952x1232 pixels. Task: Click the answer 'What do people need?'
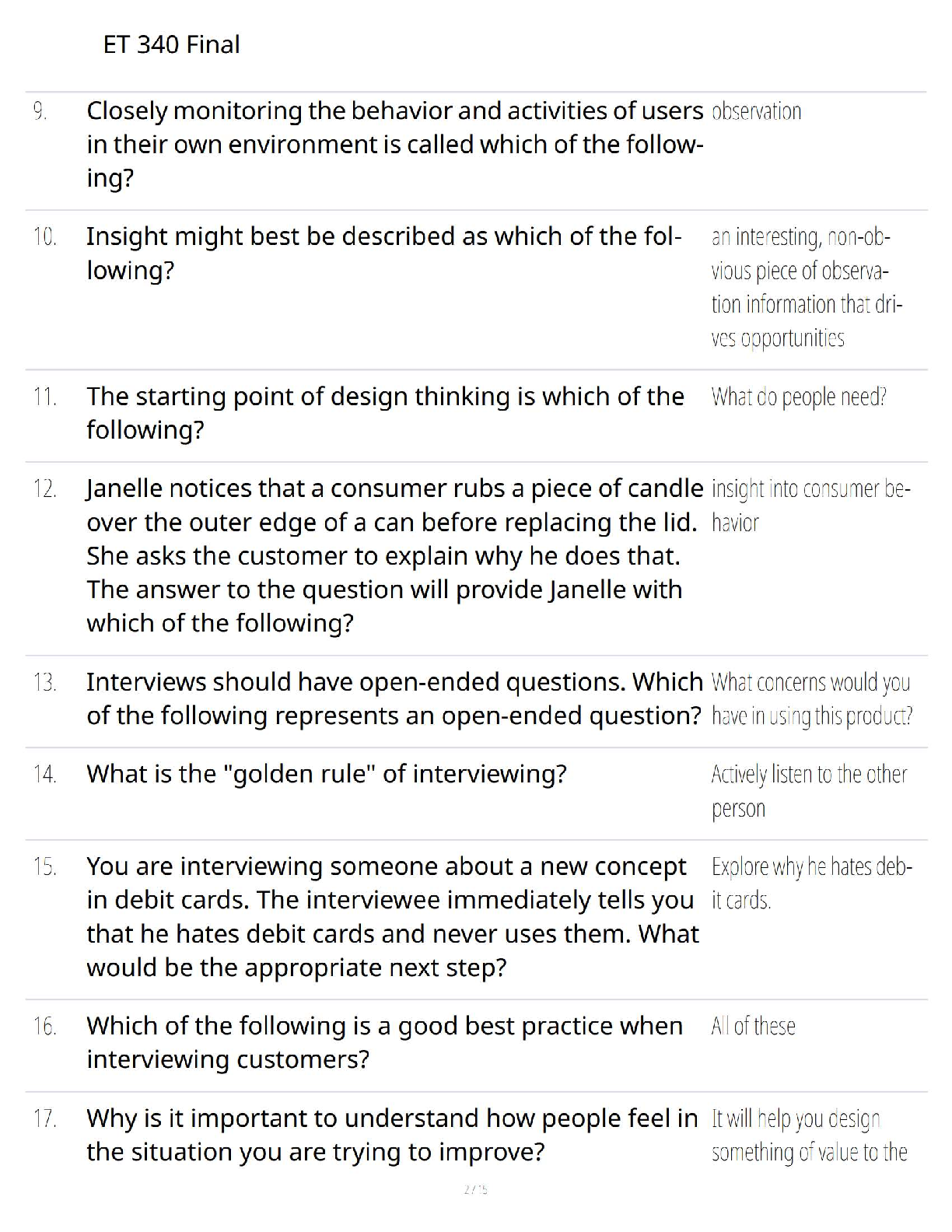click(x=799, y=397)
